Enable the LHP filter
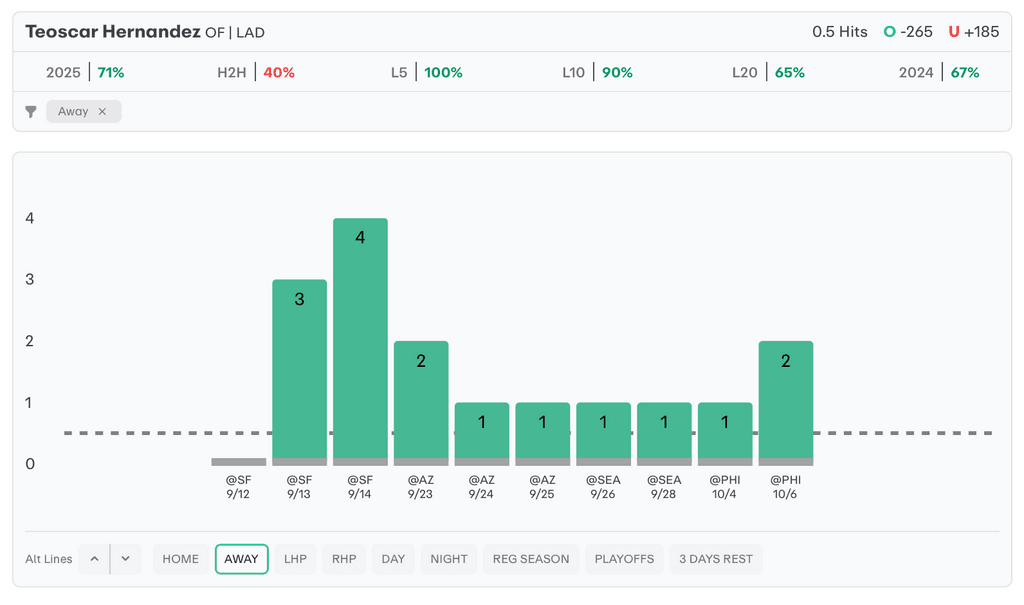 click(x=295, y=559)
